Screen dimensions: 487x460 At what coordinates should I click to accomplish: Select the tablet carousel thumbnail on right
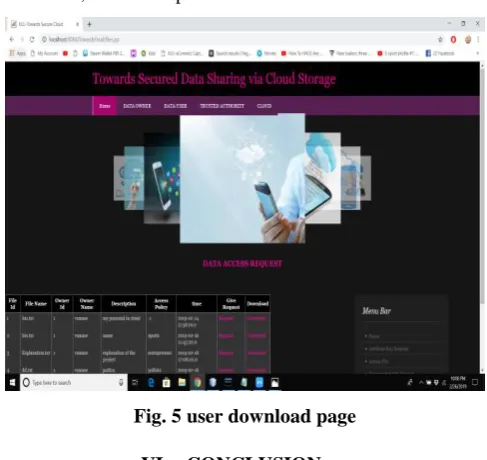[323, 178]
